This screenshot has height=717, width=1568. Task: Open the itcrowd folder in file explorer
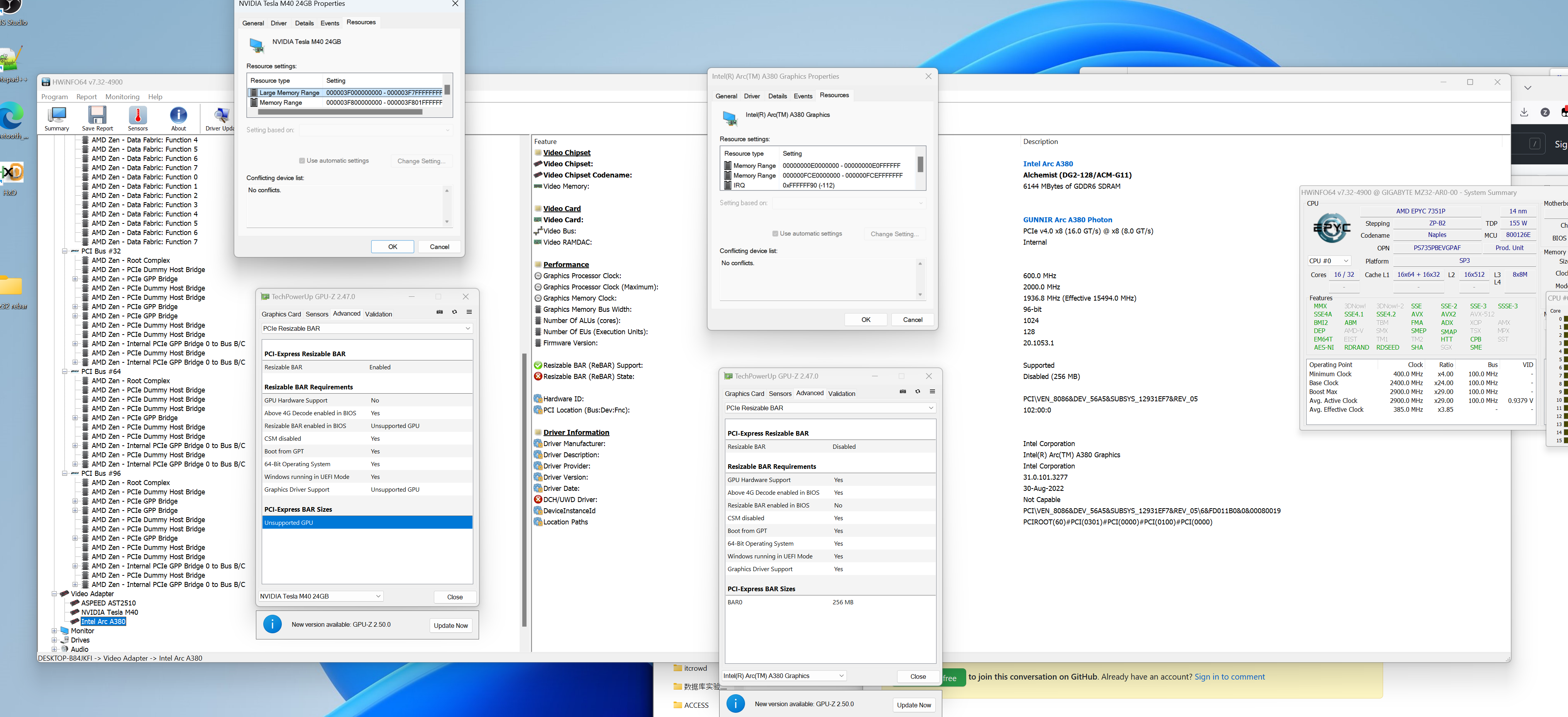coord(690,668)
